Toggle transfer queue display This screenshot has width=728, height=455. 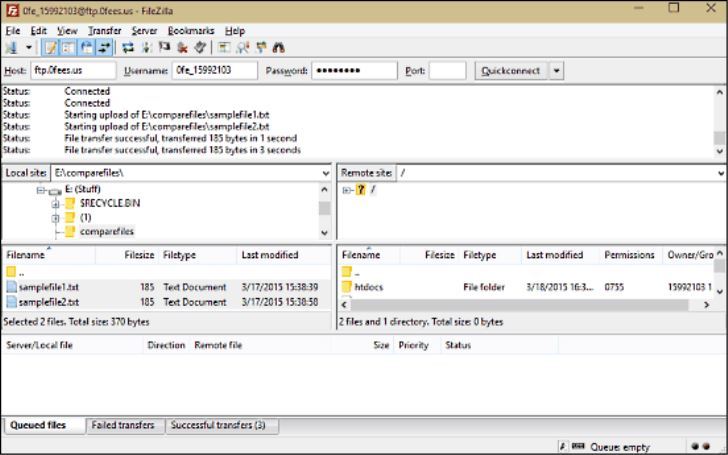pyautogui.click(x=104, y=47)
